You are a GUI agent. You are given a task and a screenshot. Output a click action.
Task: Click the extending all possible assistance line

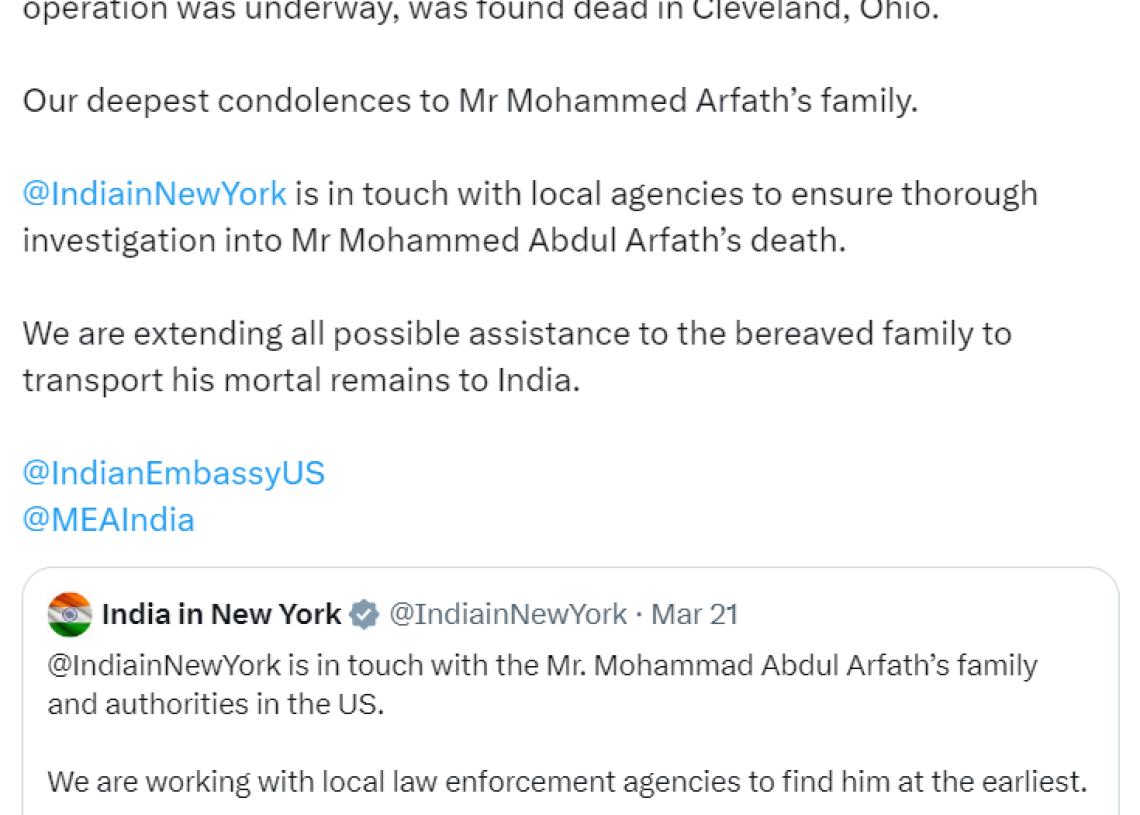click(517, 334)
